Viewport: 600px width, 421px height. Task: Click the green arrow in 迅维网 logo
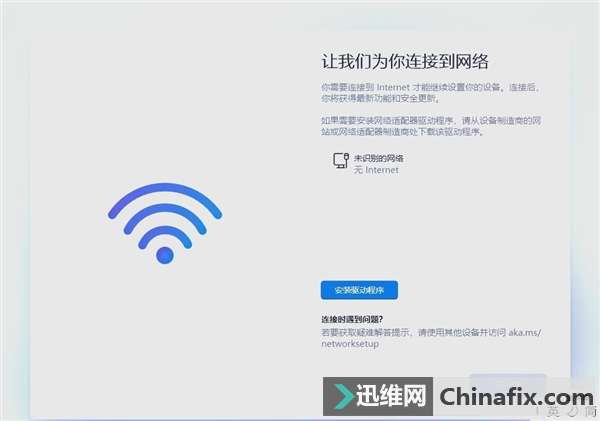pyautogui.click(x=342, y=396)
